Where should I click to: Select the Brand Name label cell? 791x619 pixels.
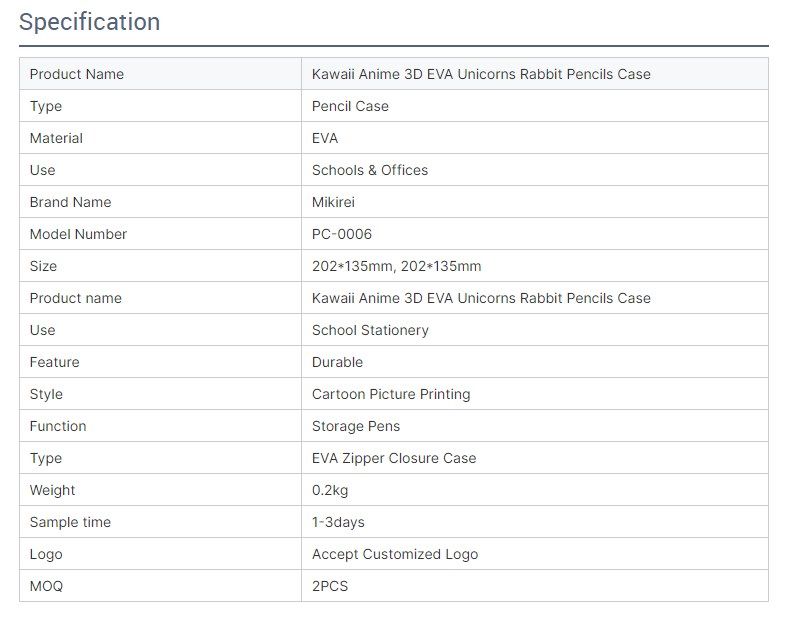(160, 202)
